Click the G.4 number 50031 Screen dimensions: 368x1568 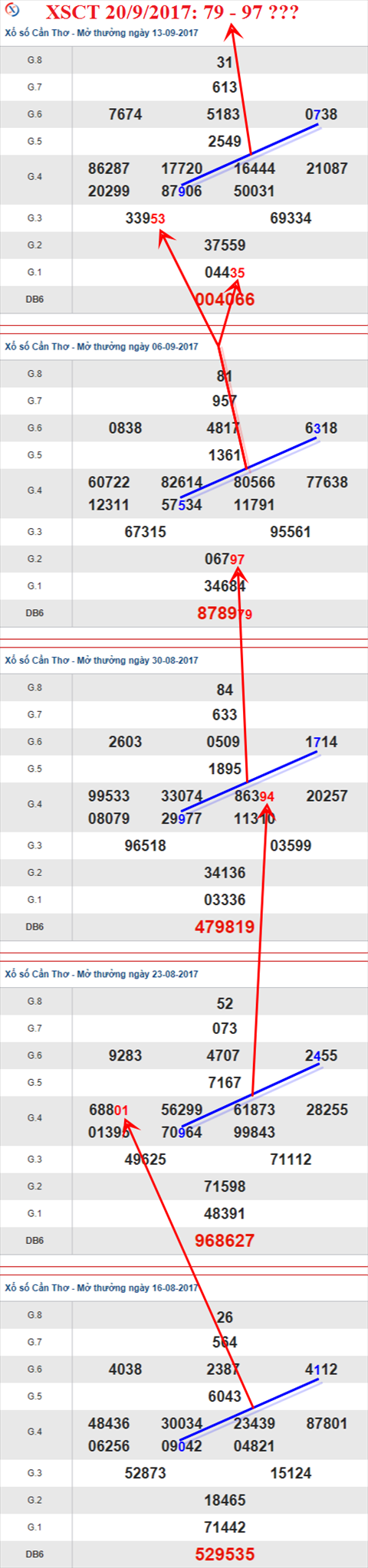255,191
